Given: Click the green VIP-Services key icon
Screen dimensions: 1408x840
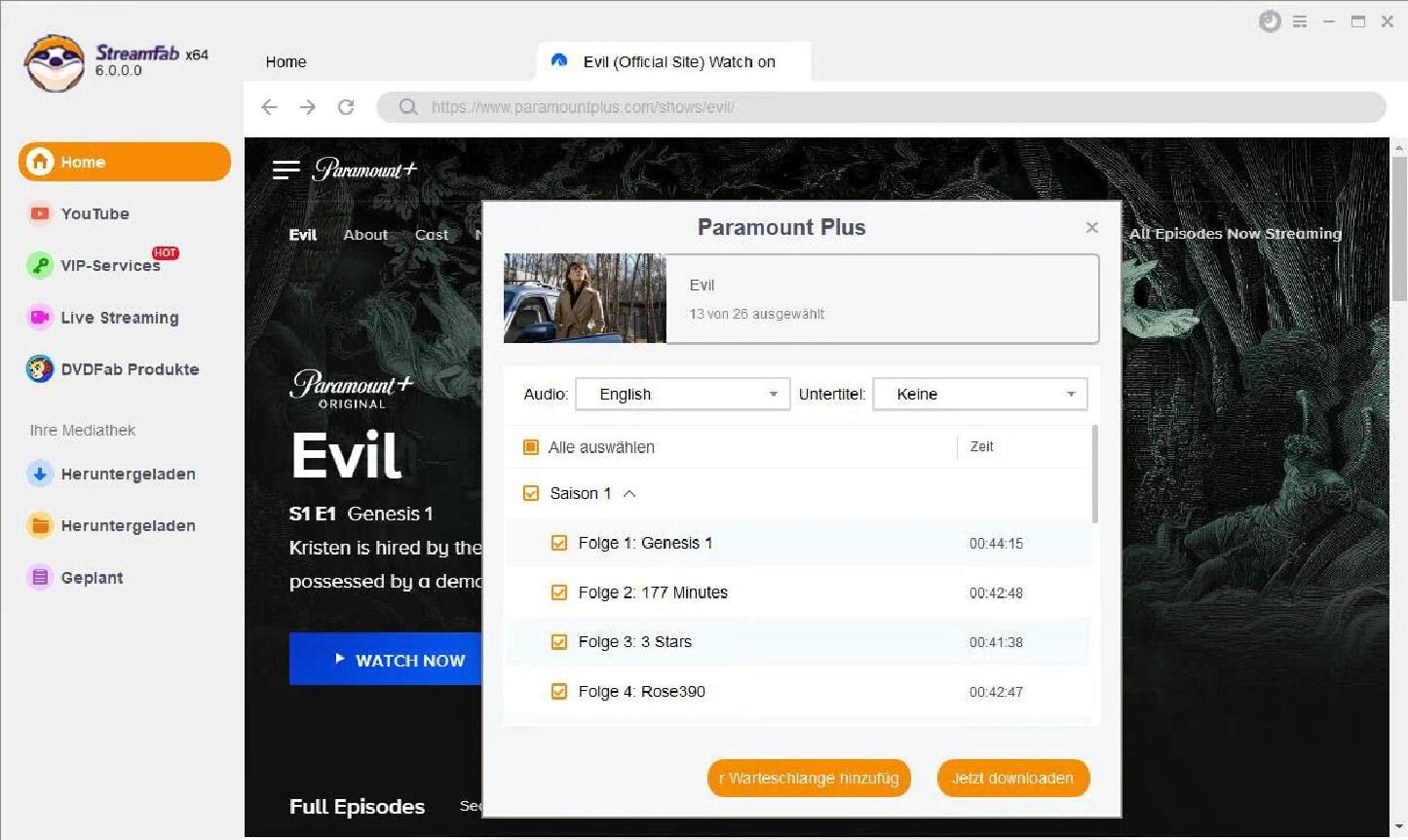Looking at the screenshot, I should pyautogui.click(x=40, y=265).
